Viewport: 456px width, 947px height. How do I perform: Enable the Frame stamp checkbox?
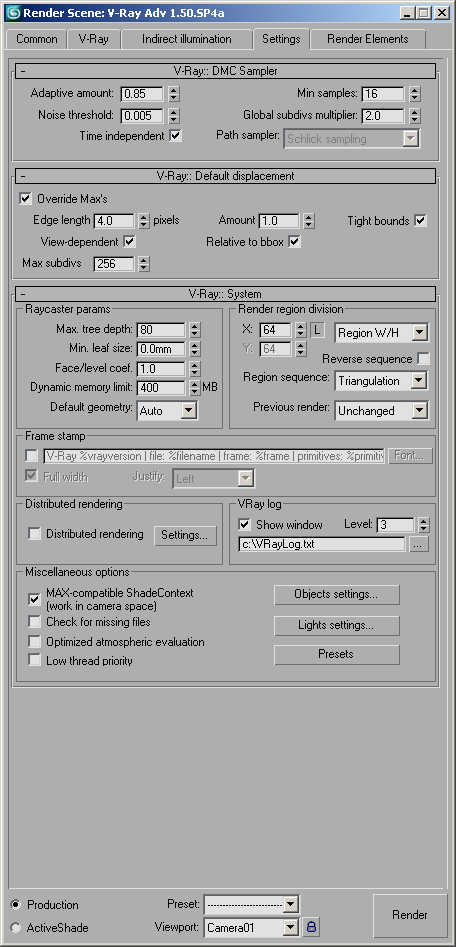pos(31,455)
